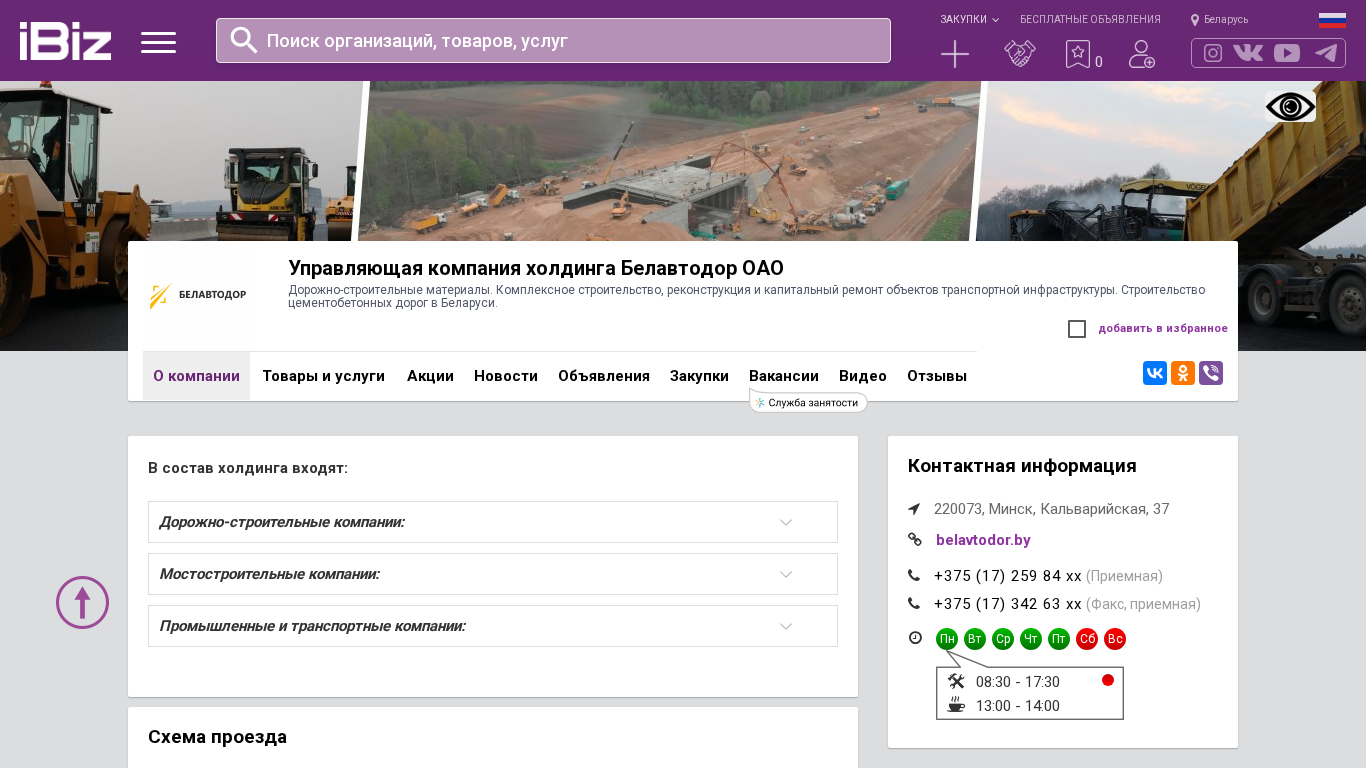Toggle the accessibility eye icon
1366x768 pixels.
[1290, 107]
